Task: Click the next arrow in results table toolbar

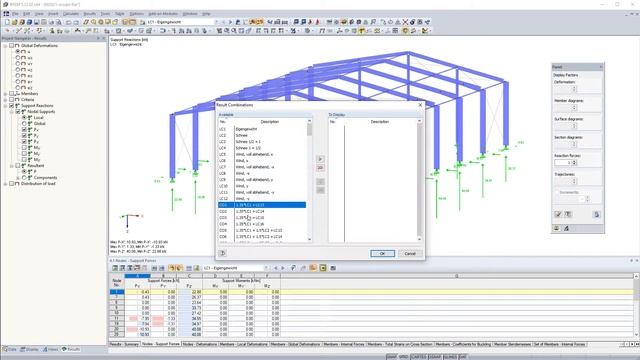Action: click(283, 268)
